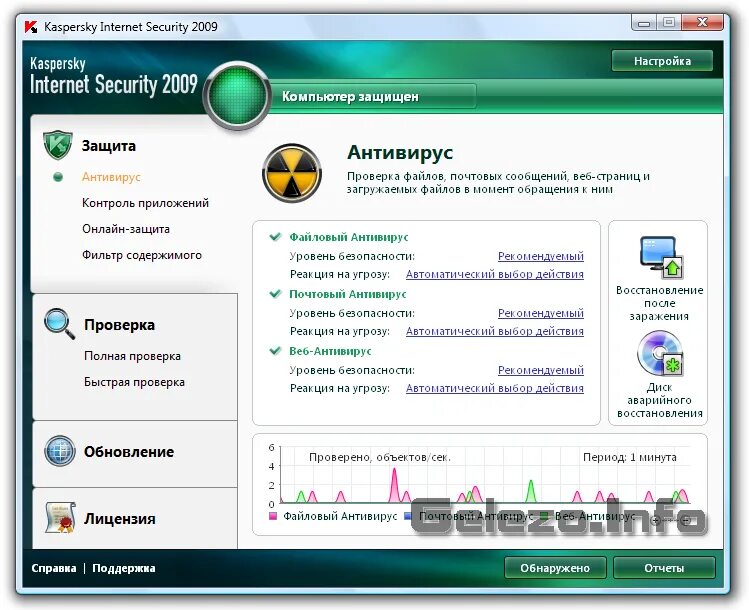Toggle the Файловый Антивирус checkmark
Screen dimensions: 749x610
click(275, 236)
